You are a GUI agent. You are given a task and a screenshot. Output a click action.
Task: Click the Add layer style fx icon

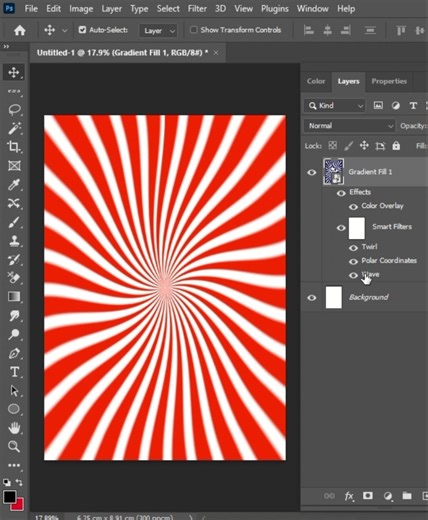(x=349, y=496)
